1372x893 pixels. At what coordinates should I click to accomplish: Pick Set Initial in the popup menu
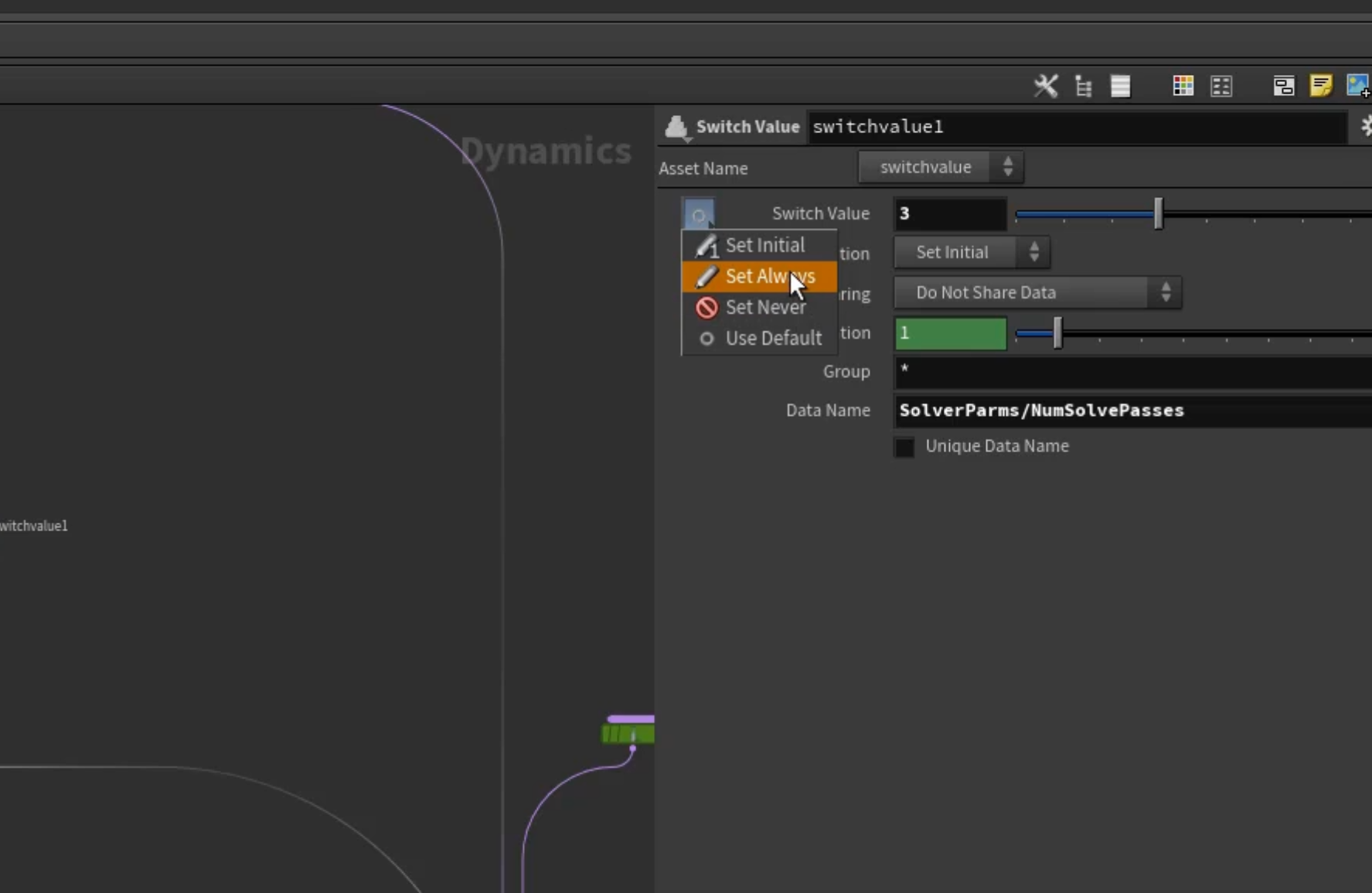(x=759, y=245)
